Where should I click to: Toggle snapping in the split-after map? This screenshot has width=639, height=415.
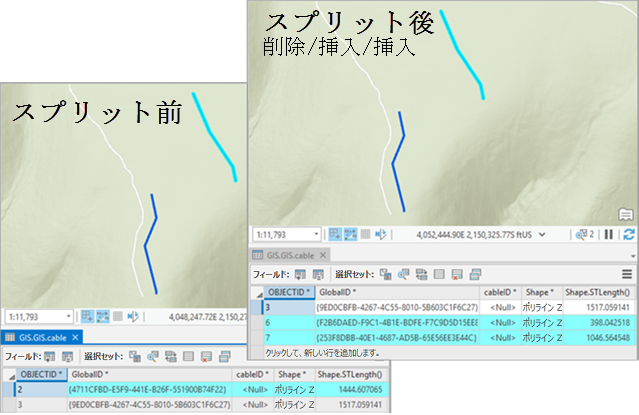point(336,234)
